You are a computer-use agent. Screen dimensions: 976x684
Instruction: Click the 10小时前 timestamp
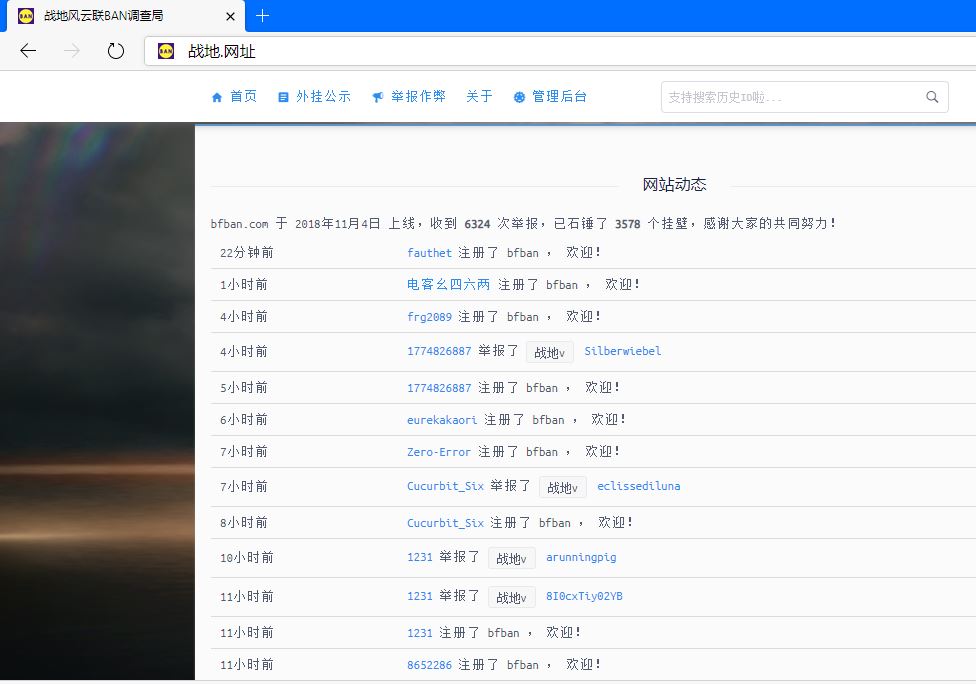coord(246,558)
